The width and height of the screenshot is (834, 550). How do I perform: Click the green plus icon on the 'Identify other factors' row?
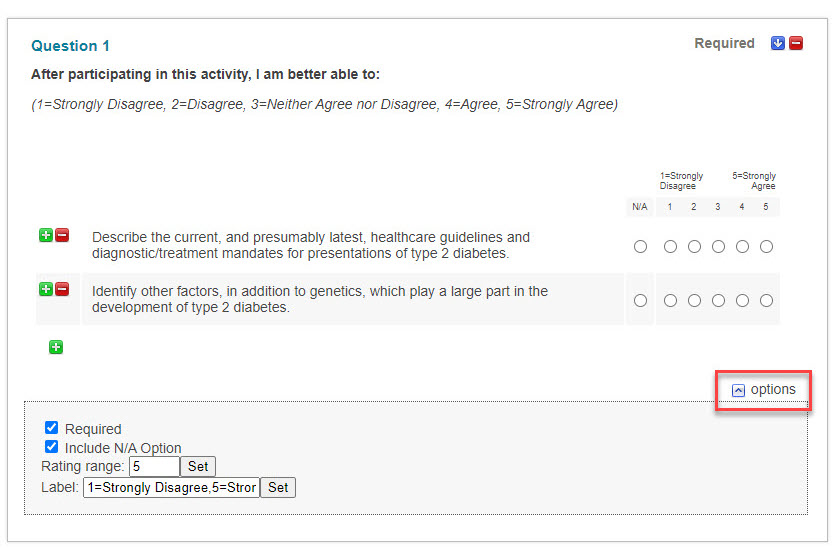[46, 289]
